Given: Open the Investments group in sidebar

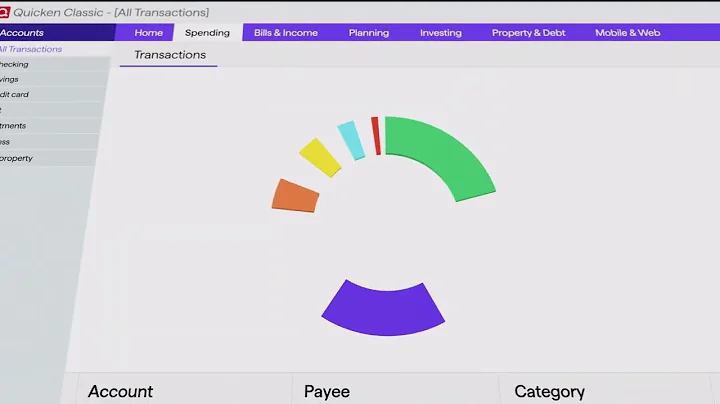Looking at the screenshot, I should (x=51, y=126).
